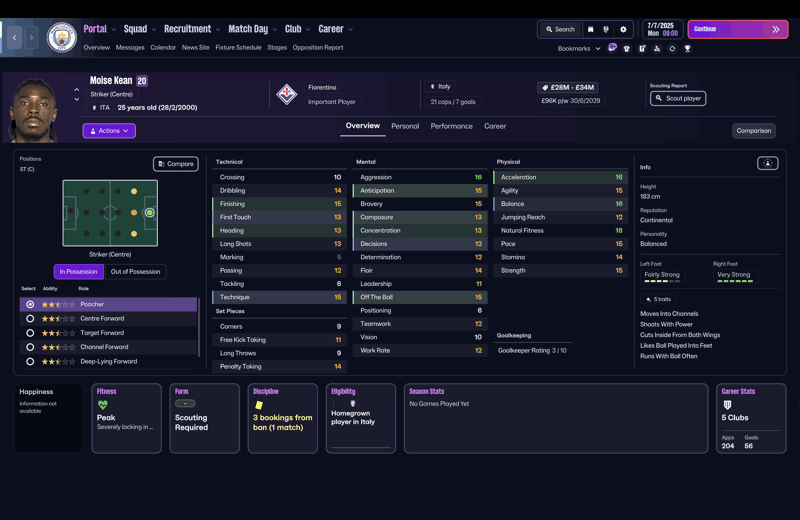This screenshot has width=800, height=520.
Task: Open the circular arrows bookmark icon
Action: click(672, 48)
